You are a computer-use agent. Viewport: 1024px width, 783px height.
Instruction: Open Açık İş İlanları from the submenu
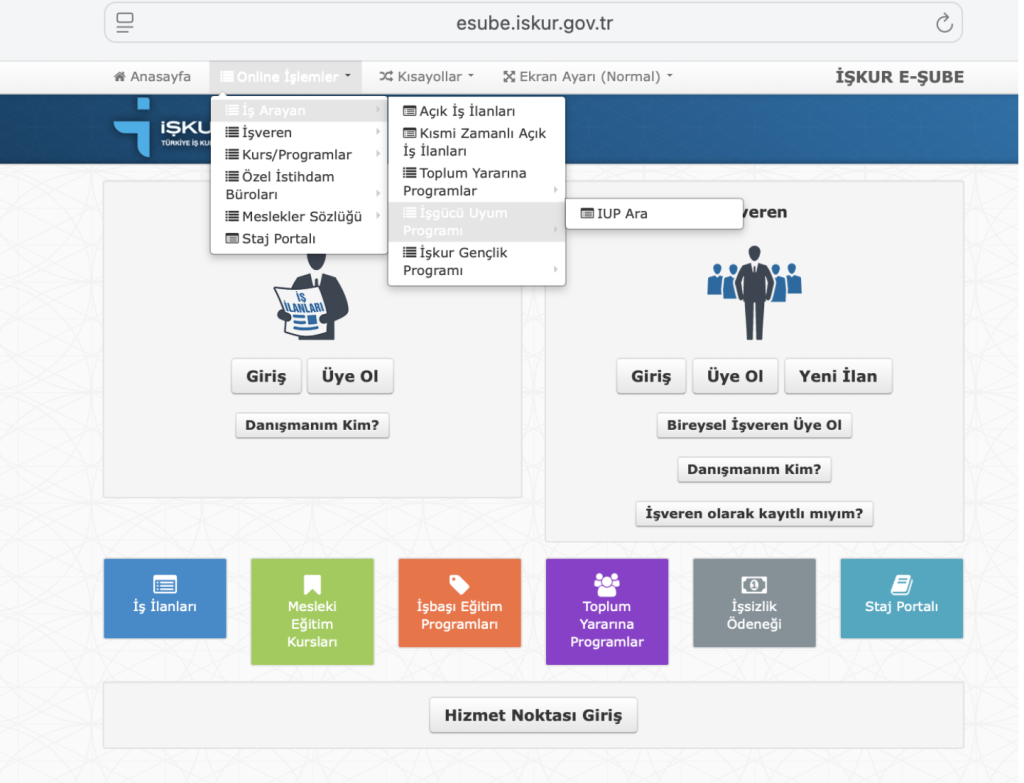coord(477,111)
